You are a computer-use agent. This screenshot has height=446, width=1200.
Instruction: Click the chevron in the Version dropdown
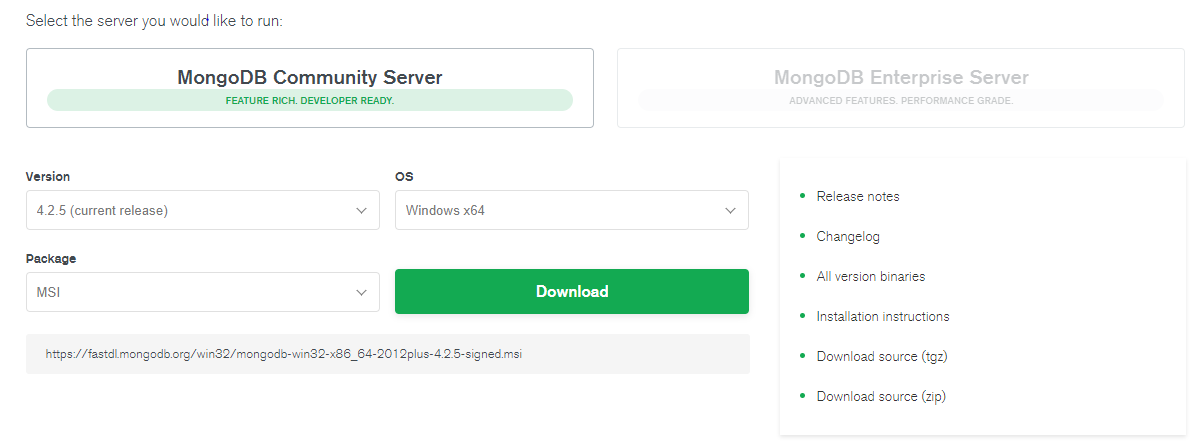tap(361, 211)
